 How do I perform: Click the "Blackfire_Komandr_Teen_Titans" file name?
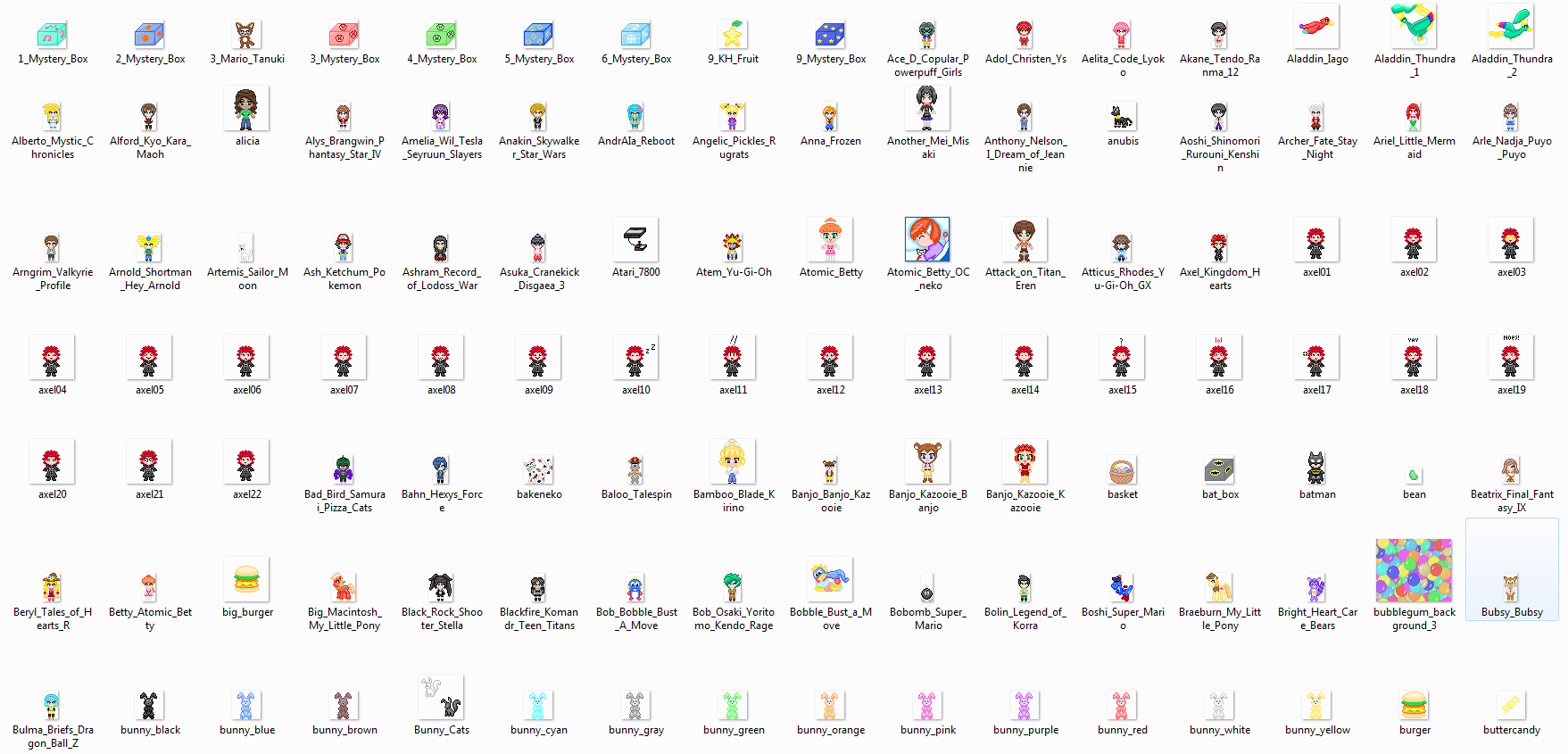(x=539, y=618)
